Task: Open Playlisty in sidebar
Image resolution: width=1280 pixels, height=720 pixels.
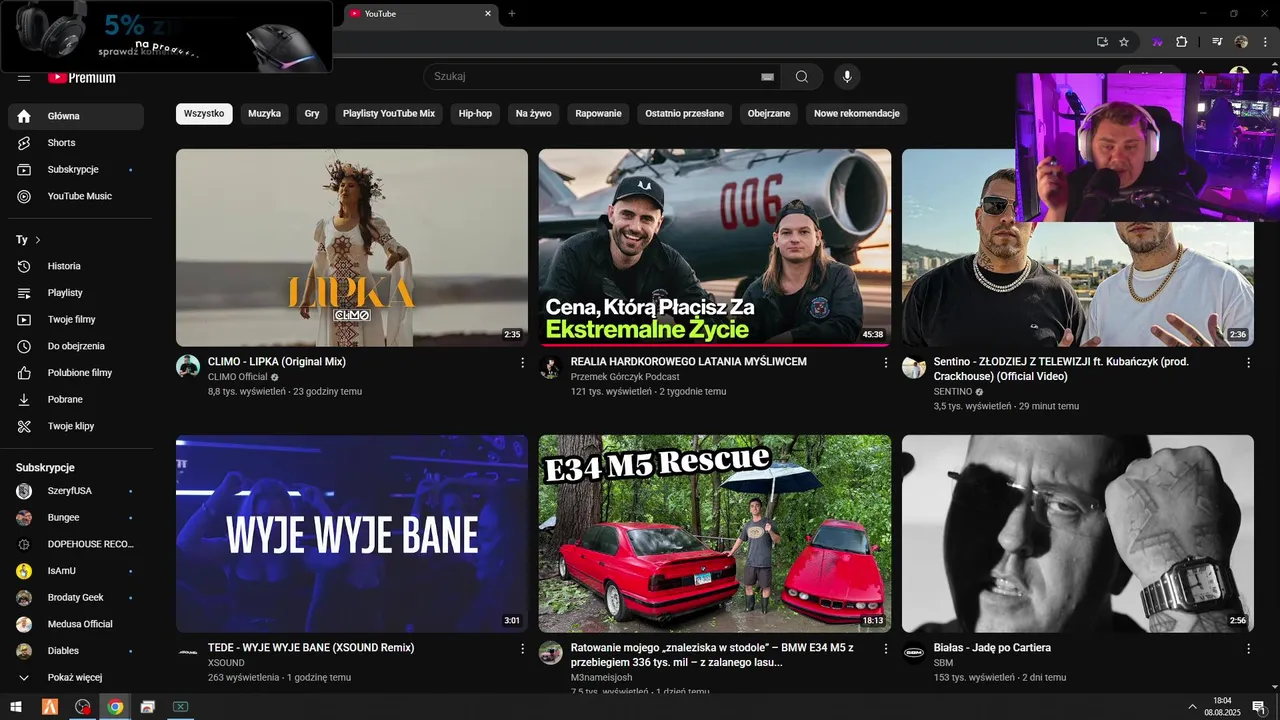Action: click(76, 293)
